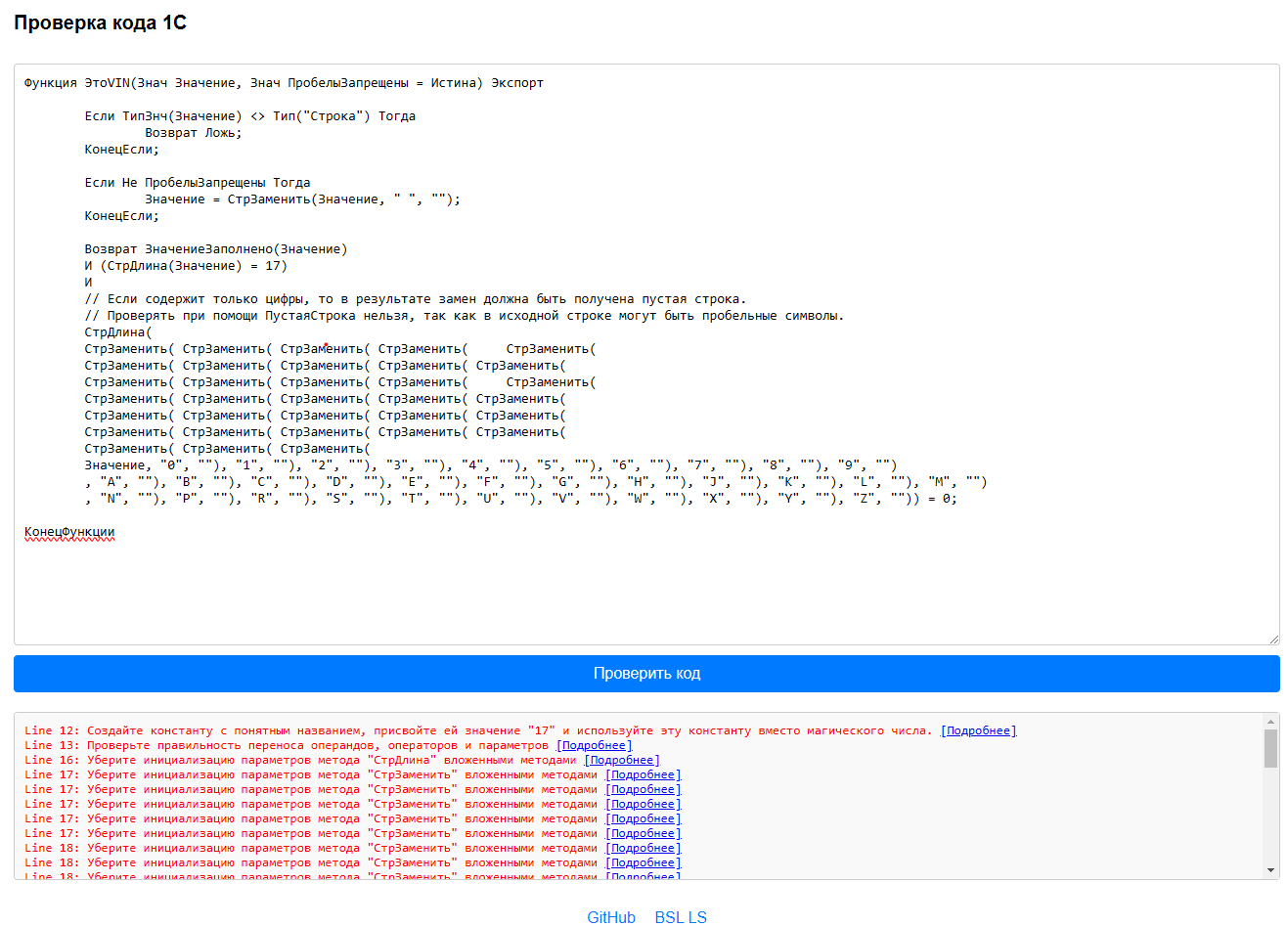Open the BSL LS footer link
Viewport: 1288px width, 927px height.
tap(681, 917)
